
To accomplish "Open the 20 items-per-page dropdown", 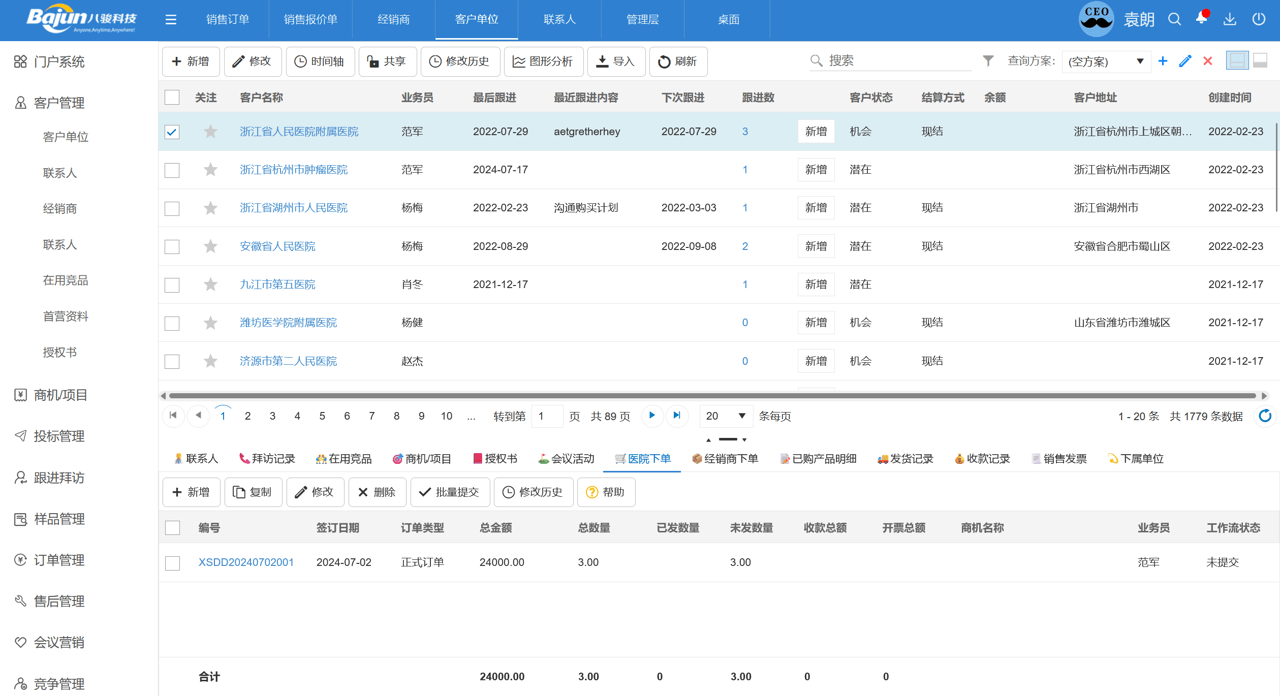I will click(x=726, y=415).
